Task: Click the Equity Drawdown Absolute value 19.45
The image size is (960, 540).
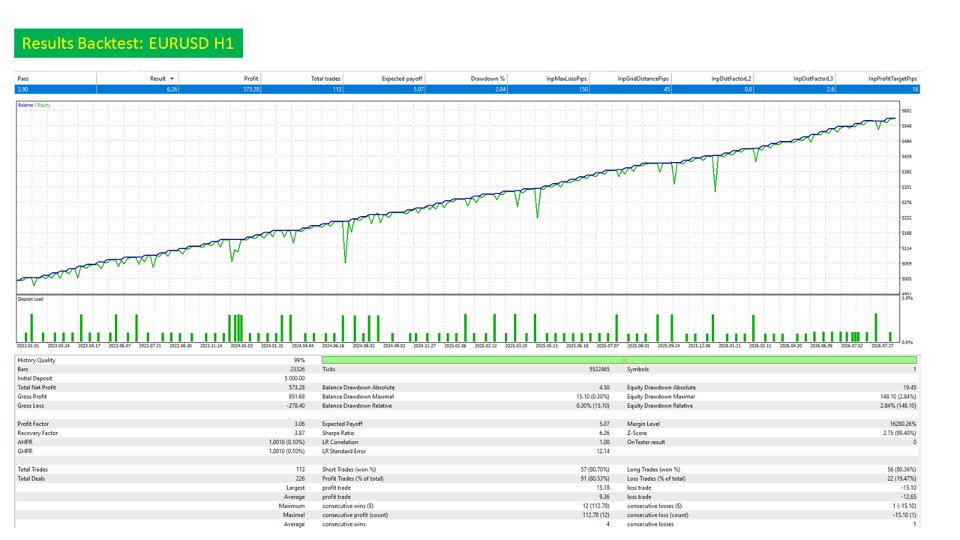Action: coord(910,388)
